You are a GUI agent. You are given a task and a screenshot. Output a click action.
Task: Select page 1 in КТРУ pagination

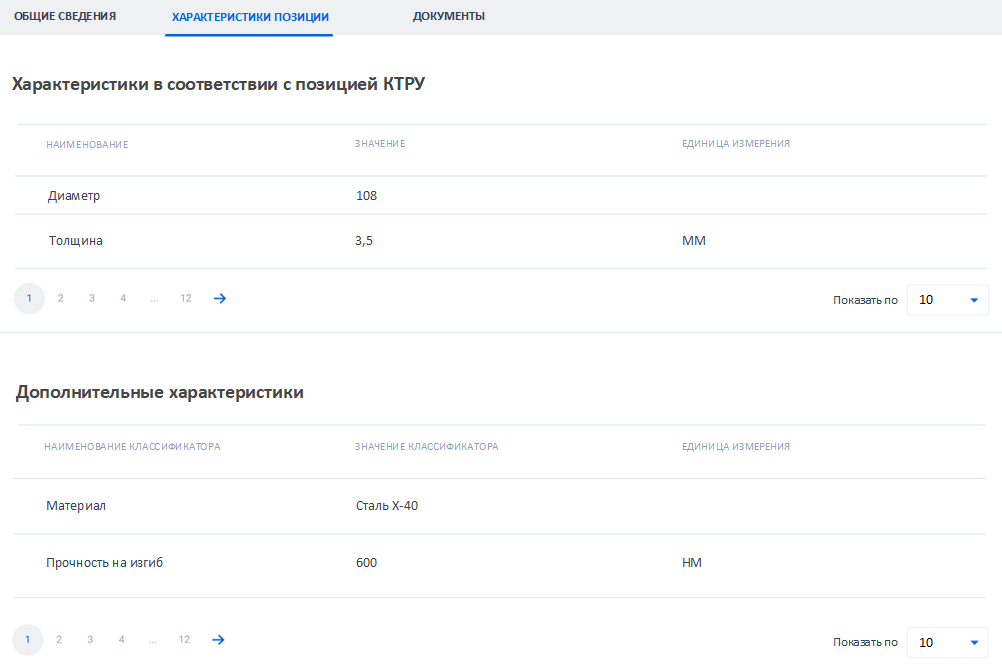tap(29, 299)
